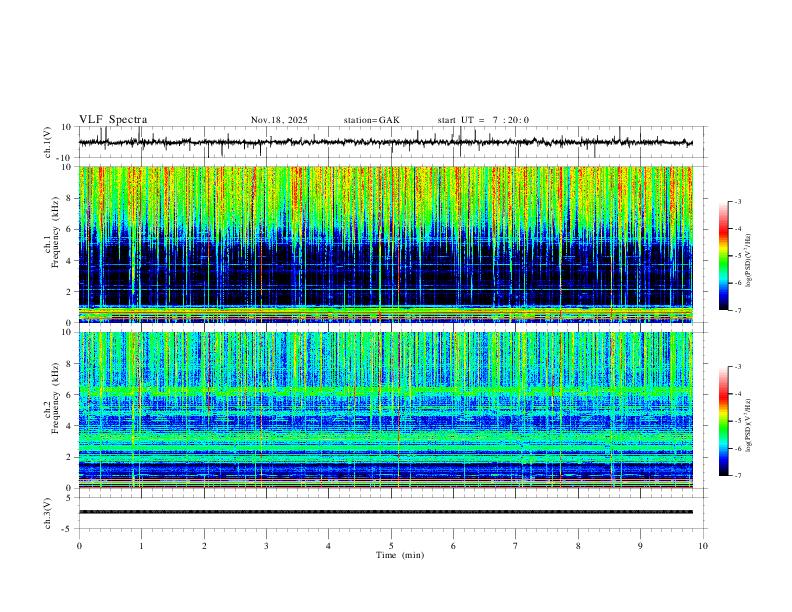Click time axis tick label '5'
The width and height of the screenshot is (792, 612).
coord(391,546)
